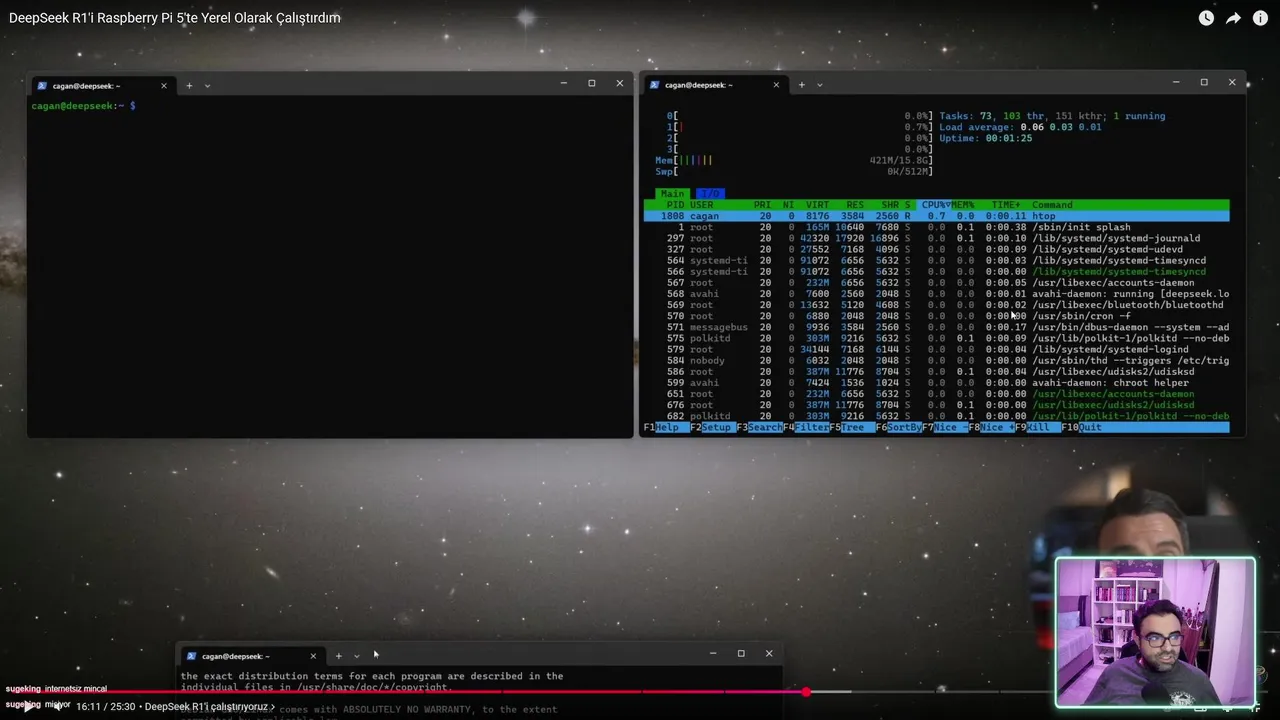Open a new tab in the htop terminal
Viewport: 1280px width, 720px height.
(x=801, y=85)
